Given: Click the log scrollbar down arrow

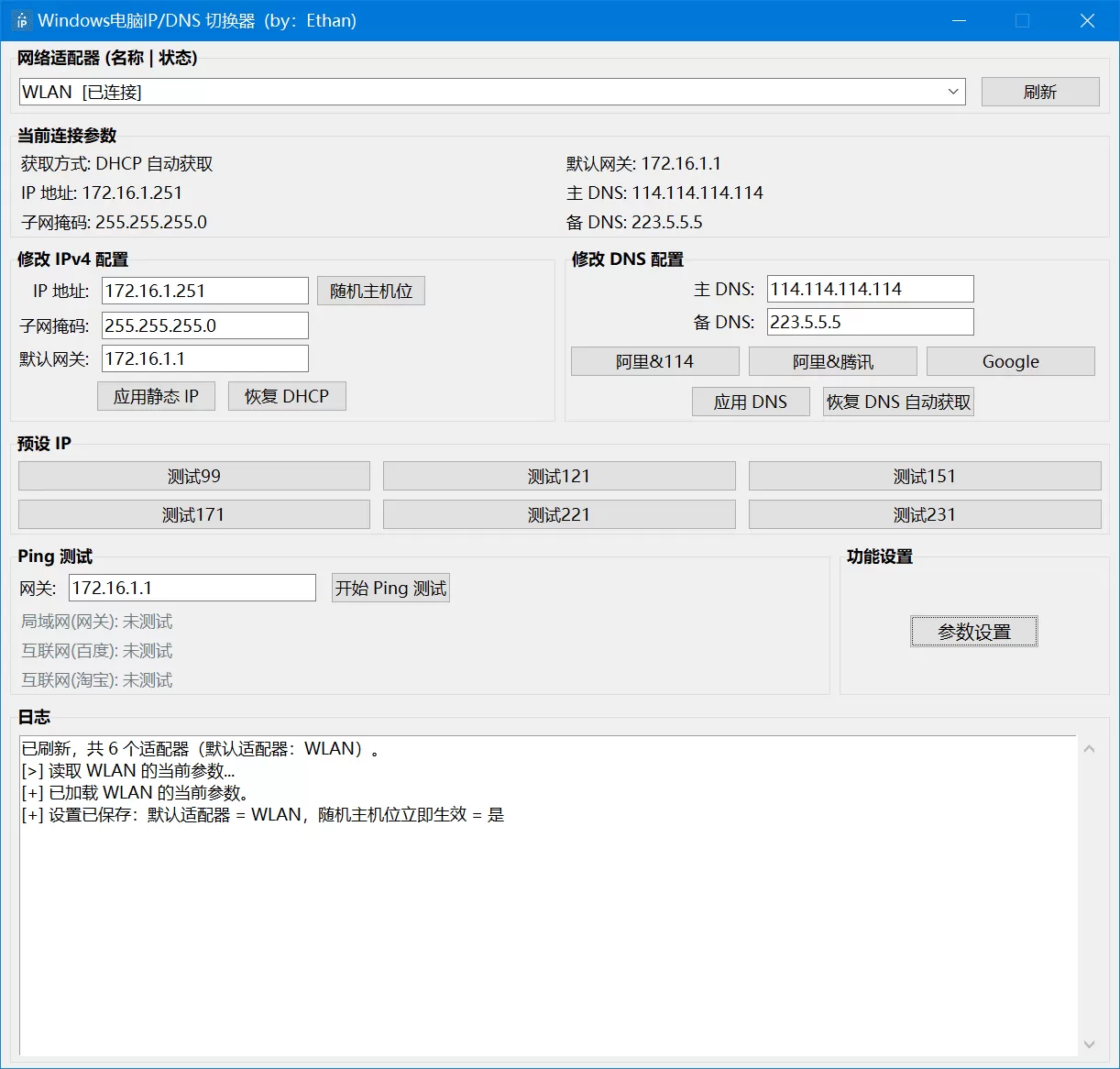Looking at the screenshot, I should (1089, 1044).
